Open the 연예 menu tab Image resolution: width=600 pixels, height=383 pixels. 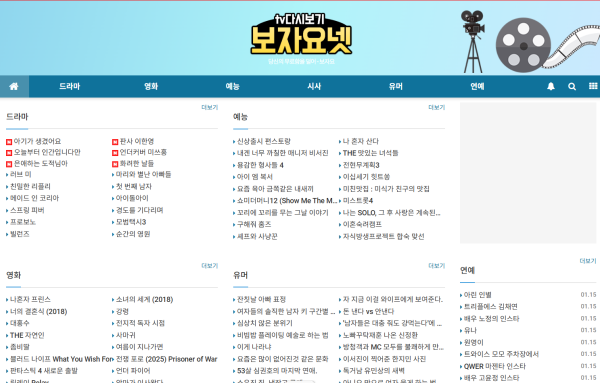(477, 86)
